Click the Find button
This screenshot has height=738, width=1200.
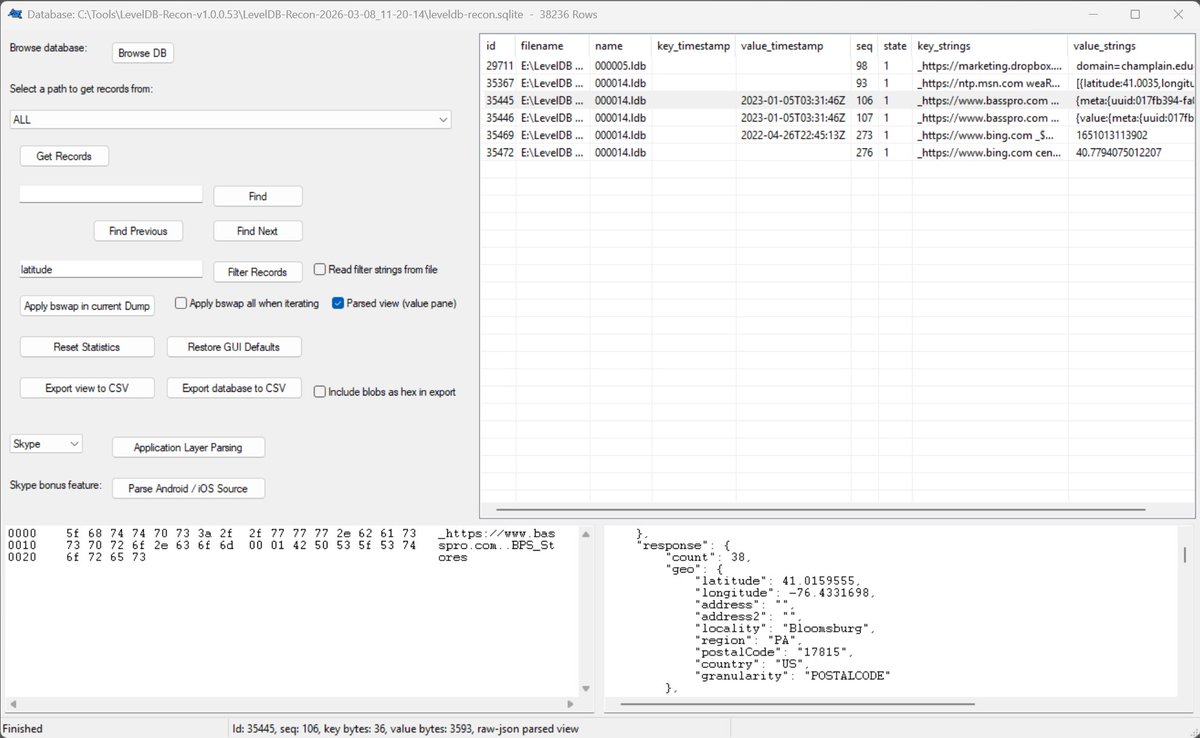pos(258,196)
